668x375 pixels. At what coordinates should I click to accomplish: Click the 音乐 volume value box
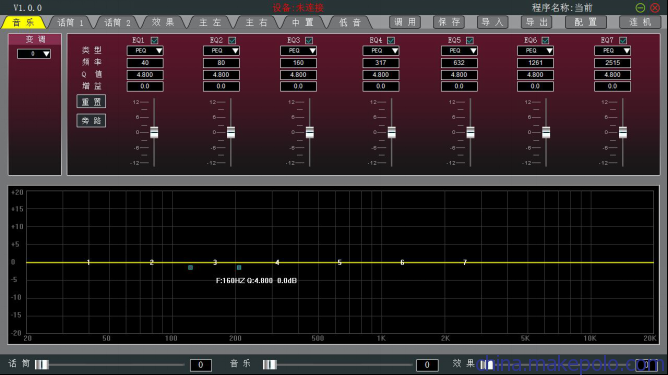[427, 365]
